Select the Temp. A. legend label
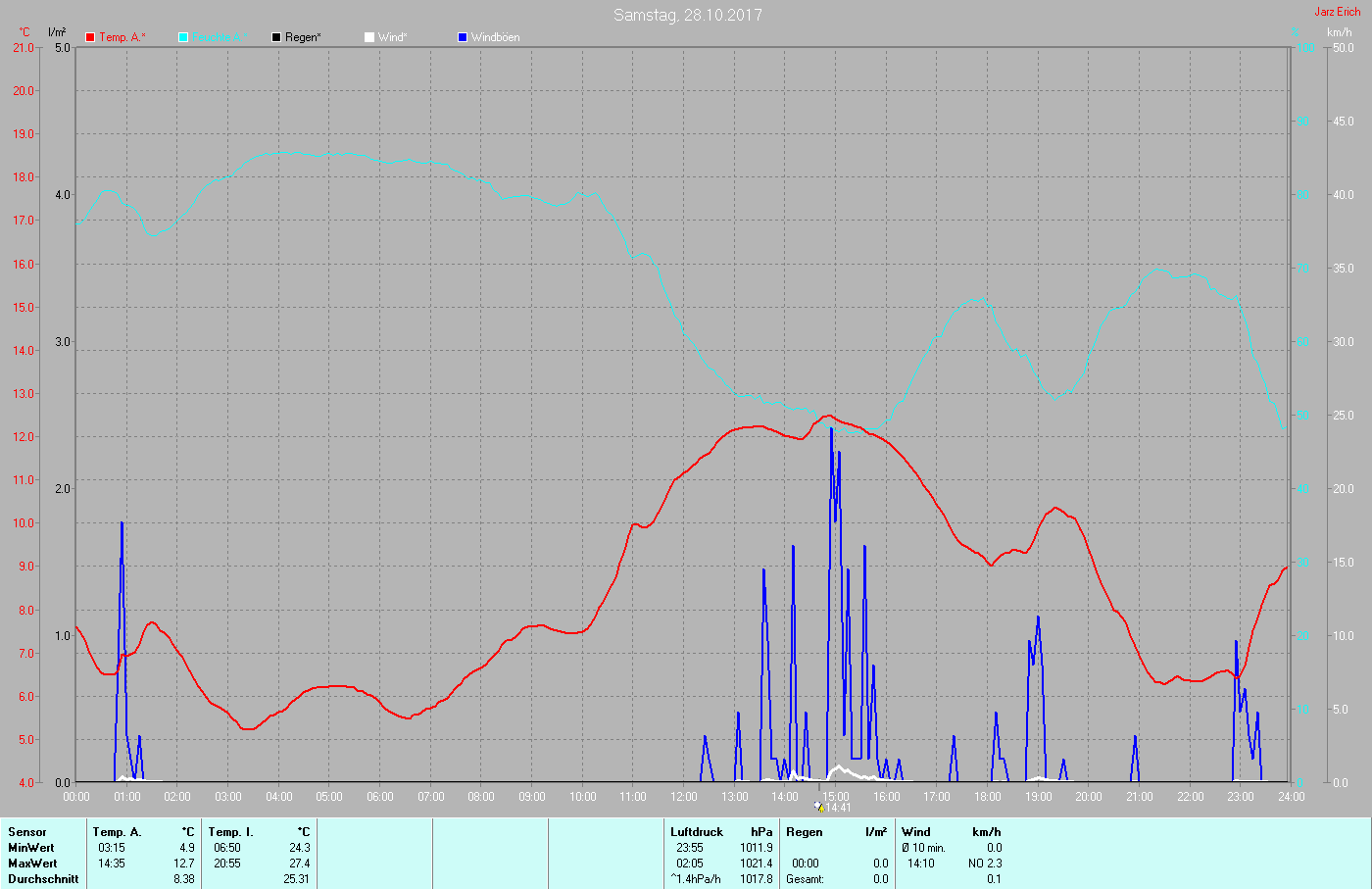 [x=122, y=37]
